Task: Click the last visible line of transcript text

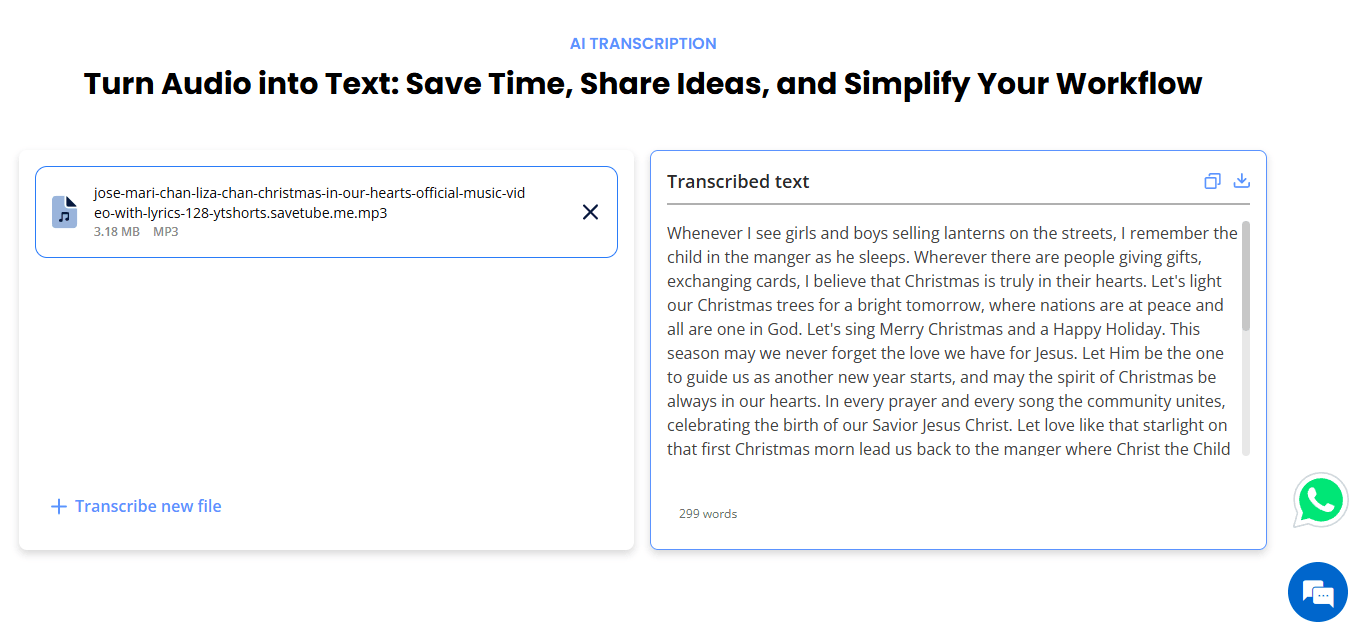Action: click(x=948, y=449)
